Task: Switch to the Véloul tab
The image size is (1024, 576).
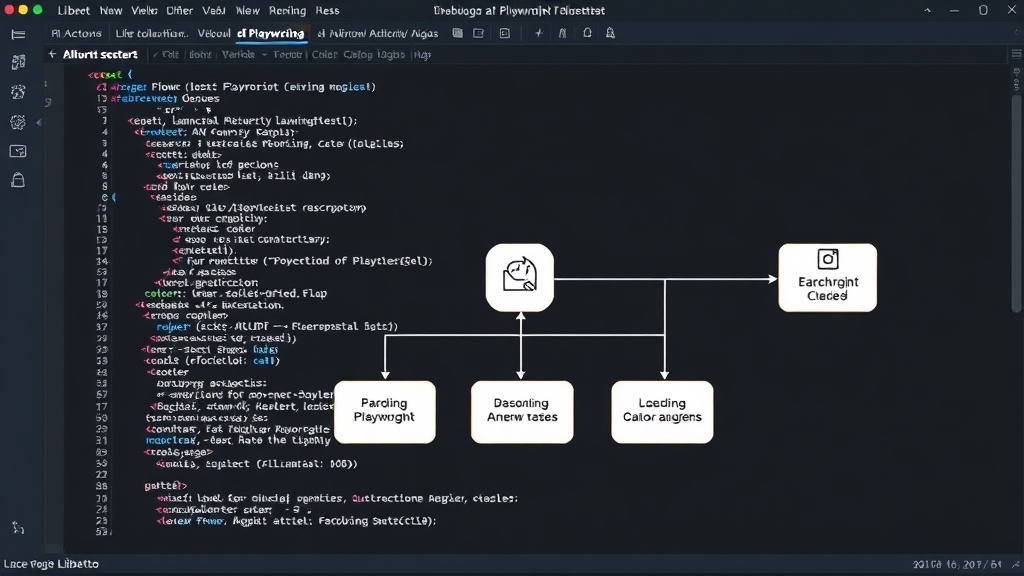Action: pyautogui.click(x=214, y=33)
